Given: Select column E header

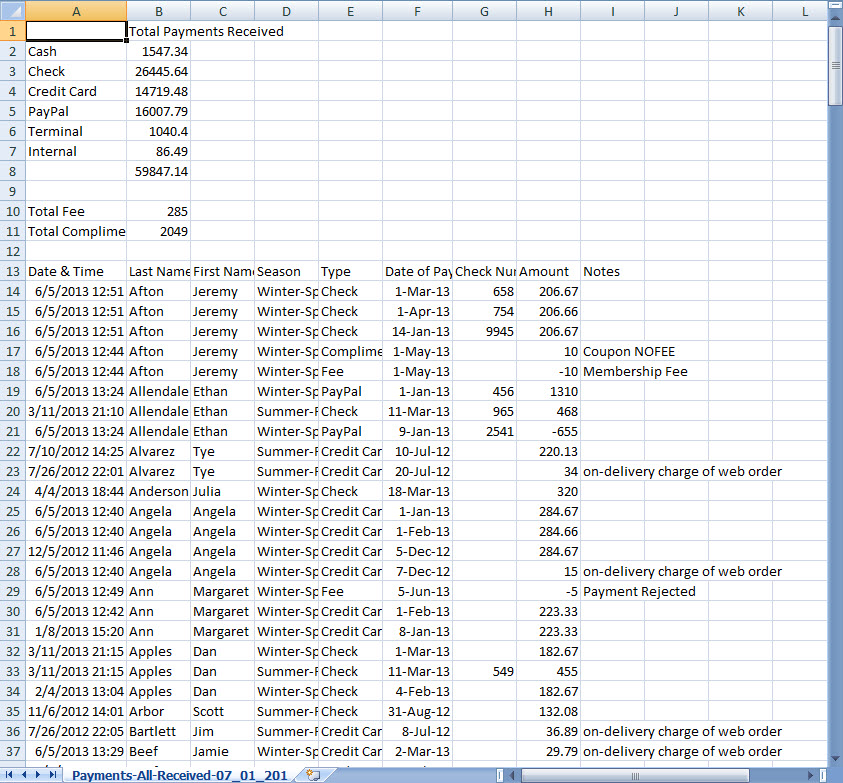Looking at the screenshot, I should 351,11.
